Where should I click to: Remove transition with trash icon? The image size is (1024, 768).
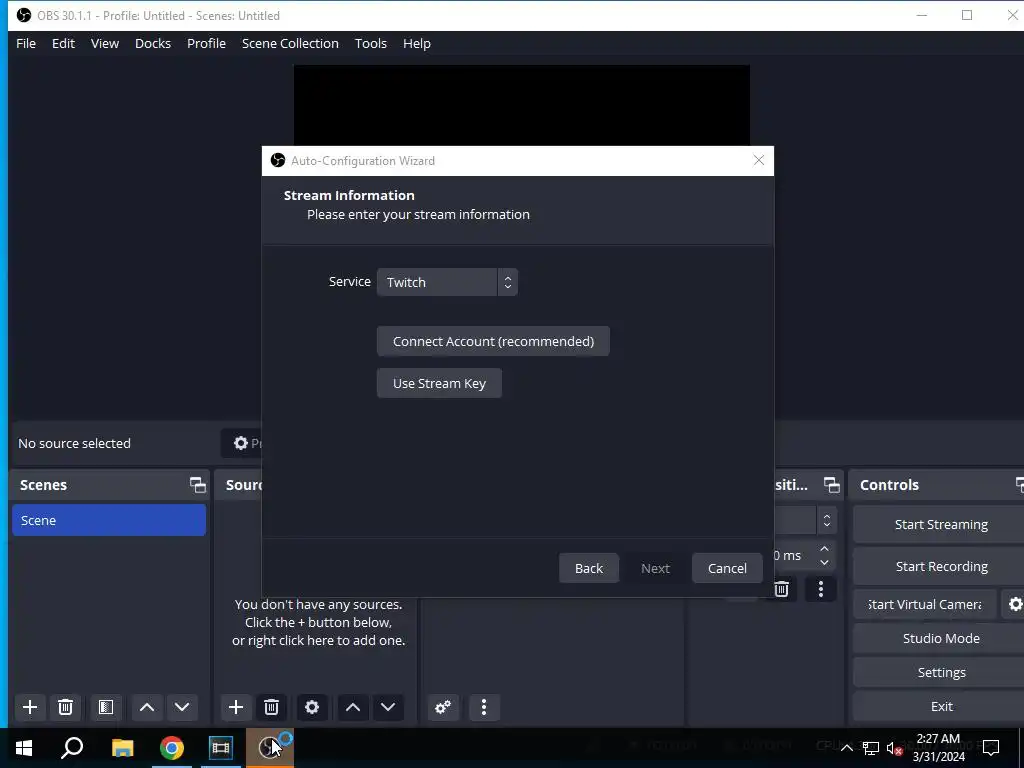(781, 589)
